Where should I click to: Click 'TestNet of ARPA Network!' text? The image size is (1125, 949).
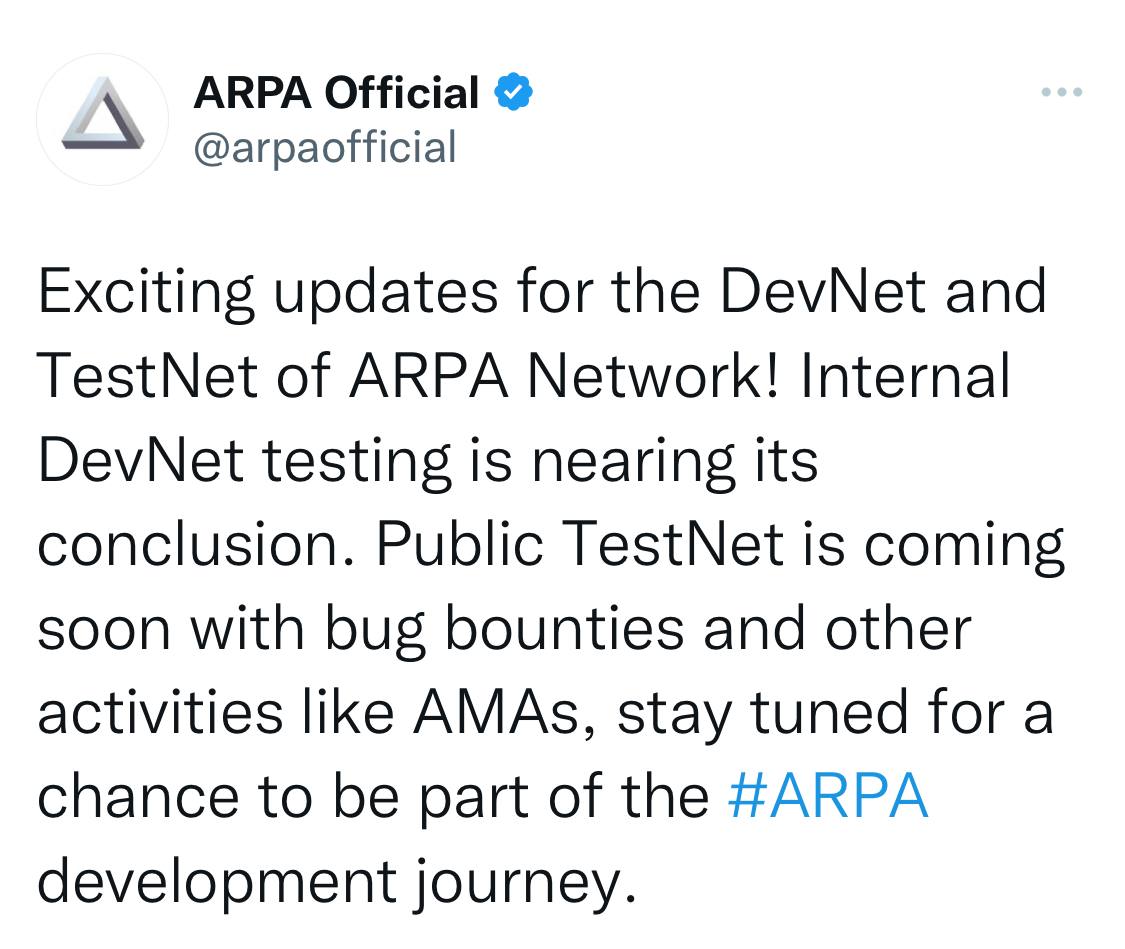pyautogui.click(x=407, y=375)
